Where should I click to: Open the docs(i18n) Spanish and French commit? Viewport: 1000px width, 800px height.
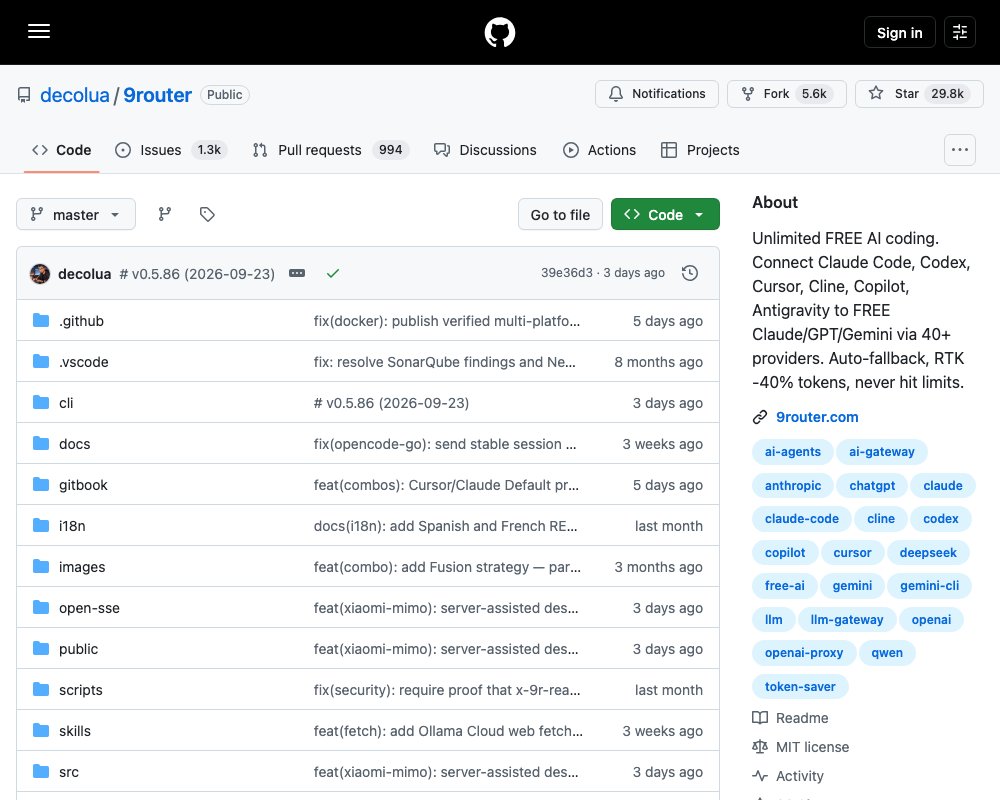pyautogui.click(x=445, y=526)
